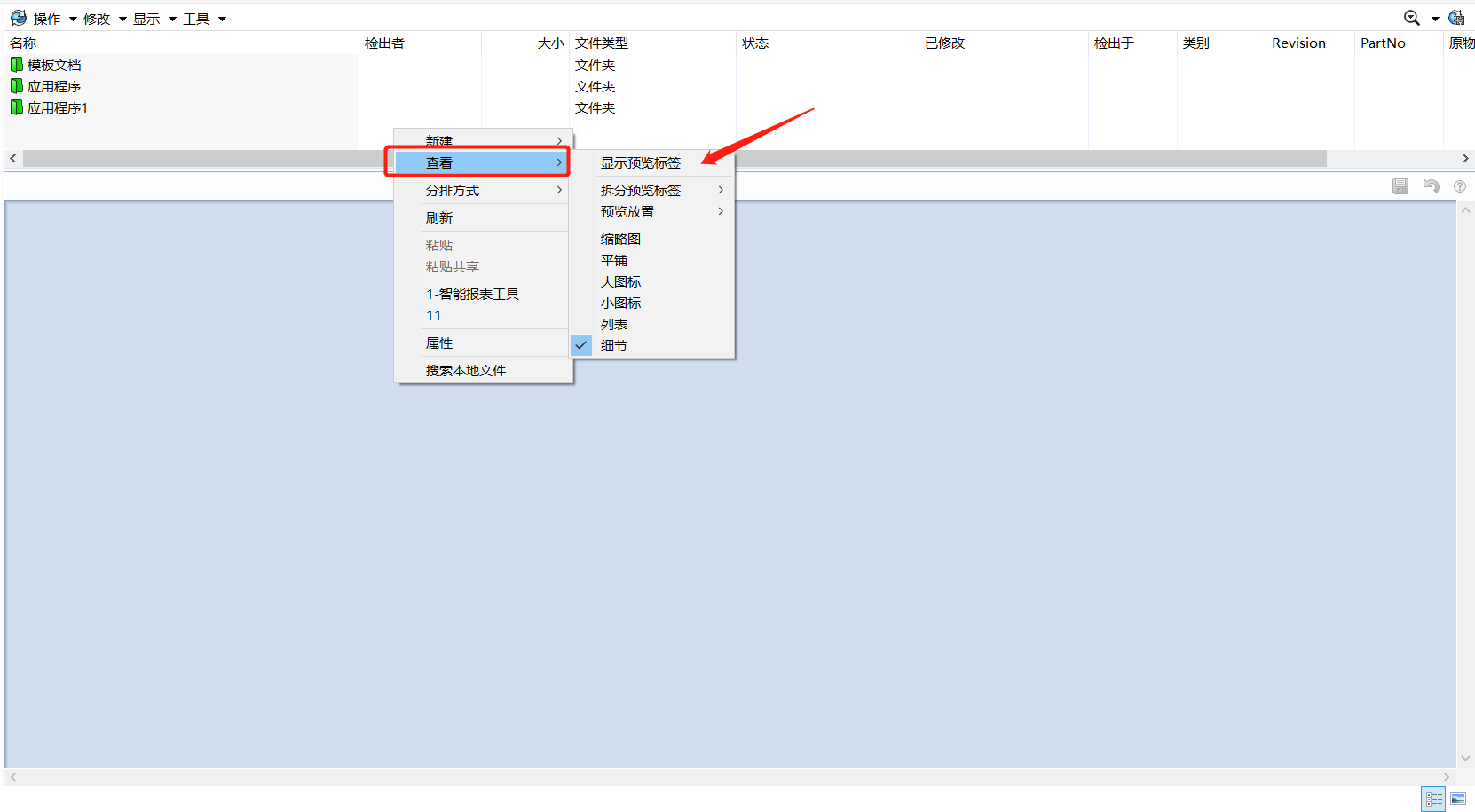The height and width of the screenshot is (812, 1475).
Task: Toggle the 细节 checked view option
Action: pyautogui.click(x=613, y=345)
